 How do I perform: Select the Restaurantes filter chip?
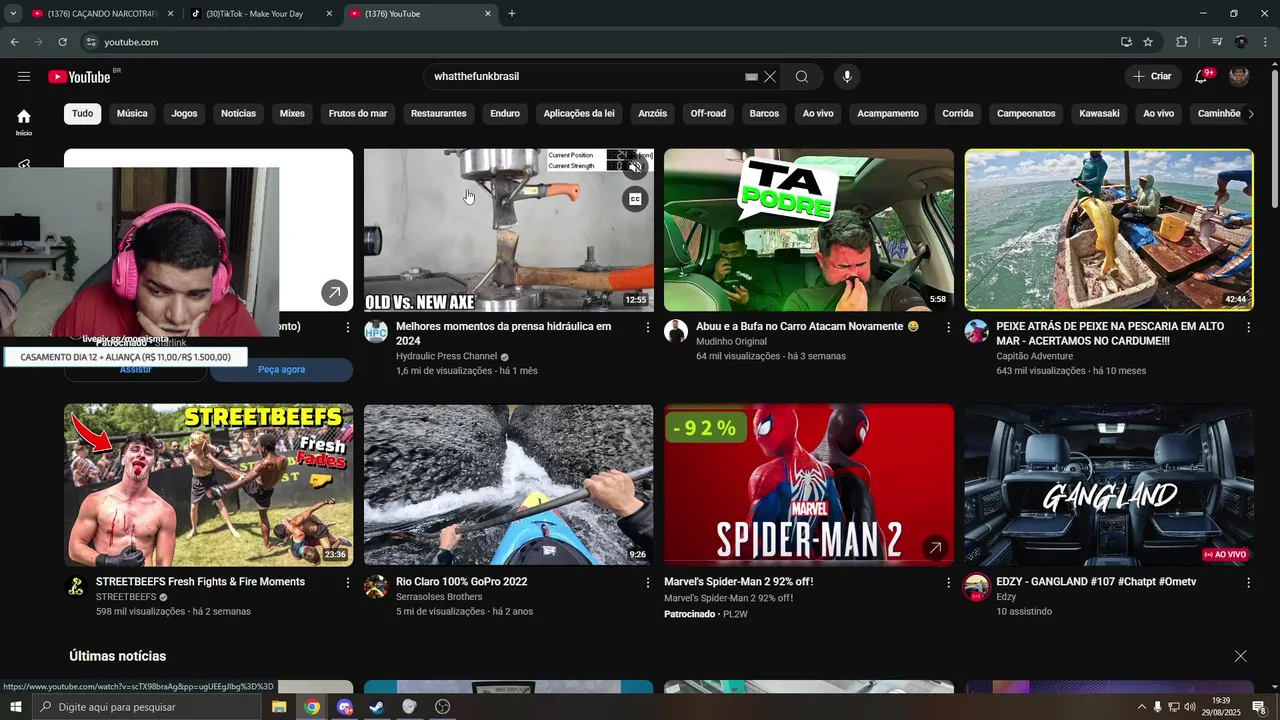tap(438, 114)
